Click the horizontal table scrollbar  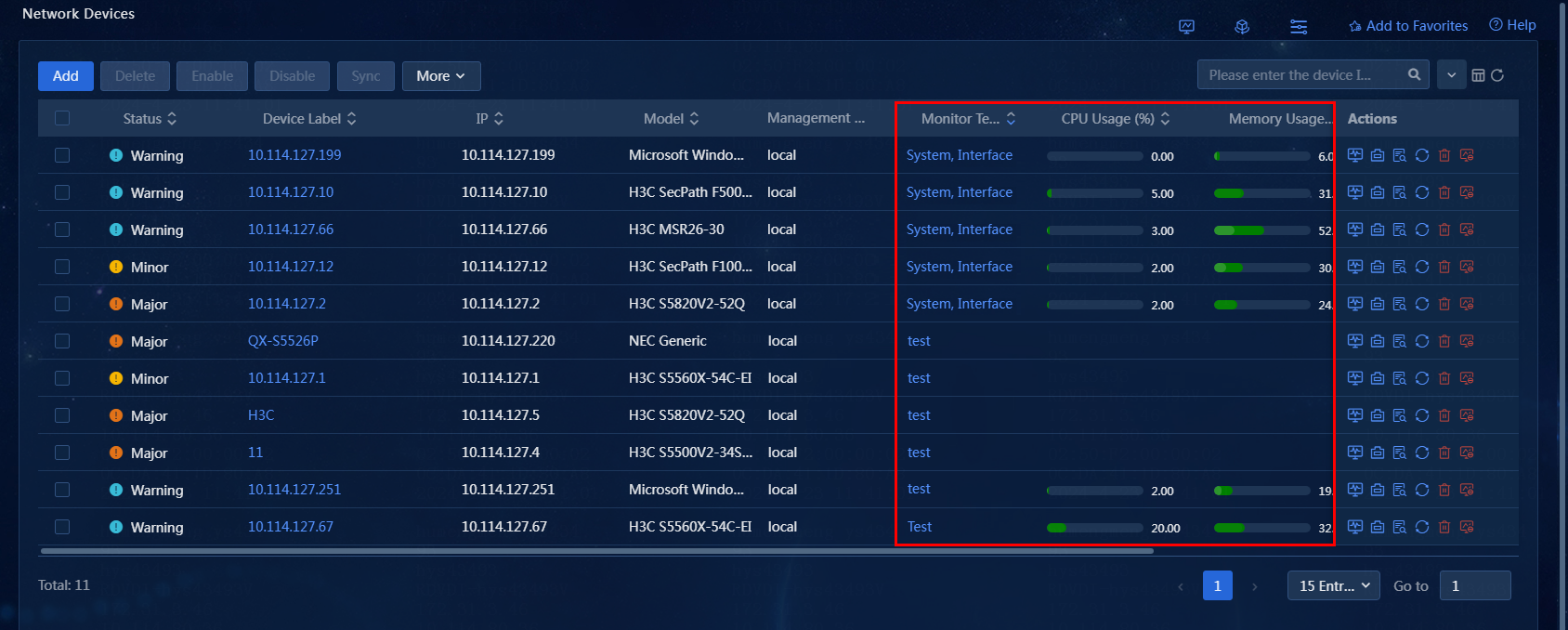(x=596, y=551)
